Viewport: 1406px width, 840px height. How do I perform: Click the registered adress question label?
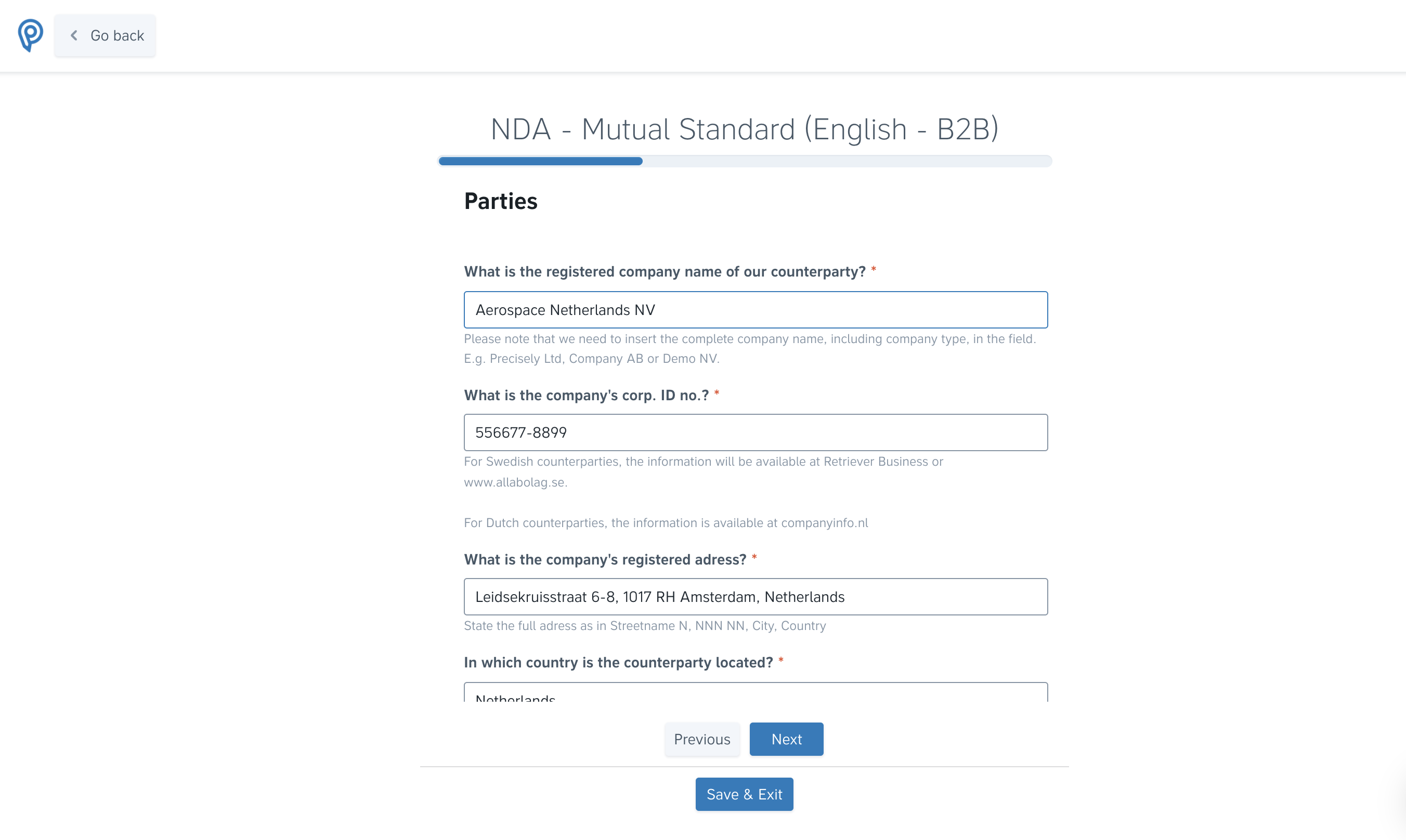[605, 559]
